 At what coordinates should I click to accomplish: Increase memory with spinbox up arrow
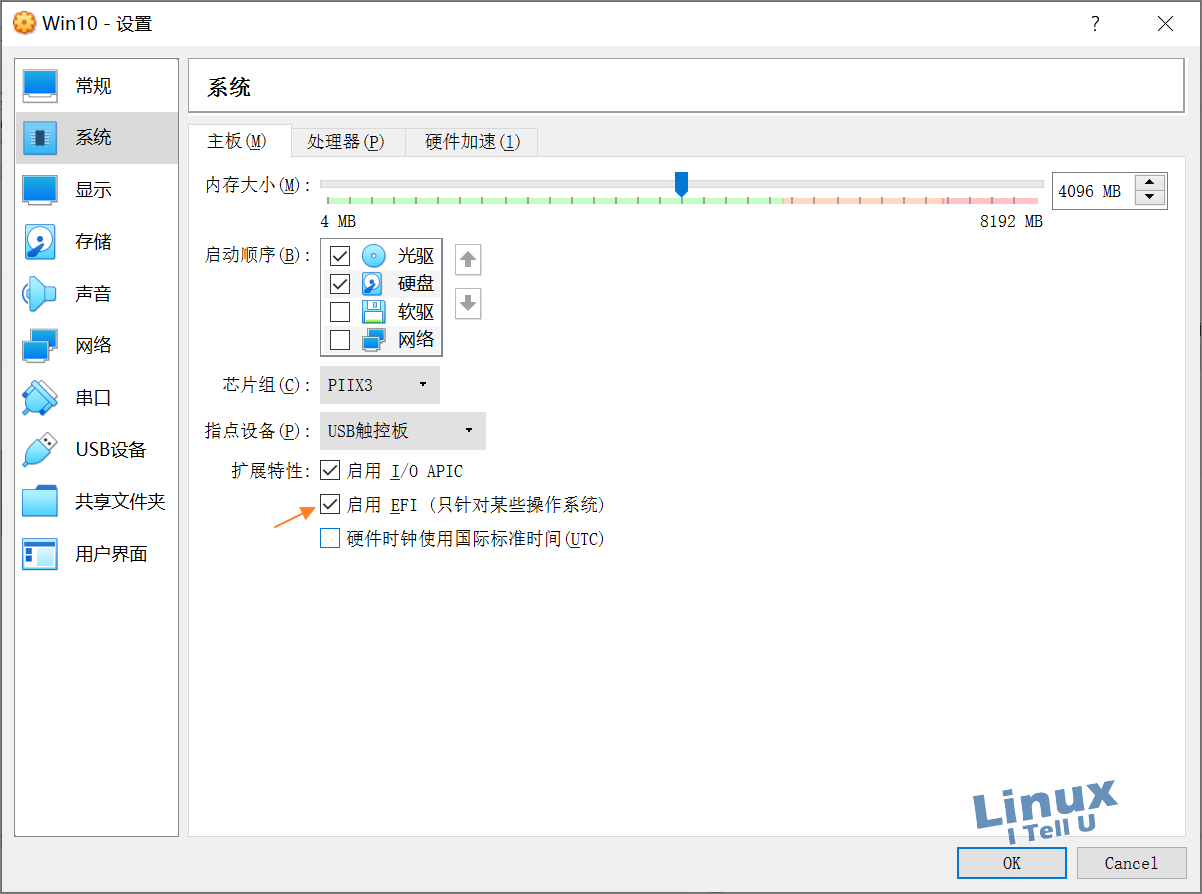1150,183
